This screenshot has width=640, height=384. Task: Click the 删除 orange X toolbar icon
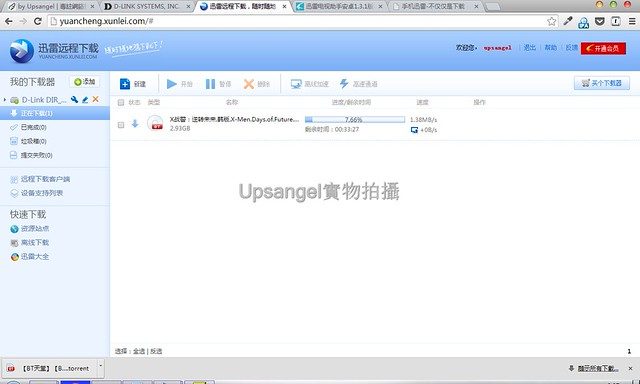pyautogui.click(x=249, y=84)
